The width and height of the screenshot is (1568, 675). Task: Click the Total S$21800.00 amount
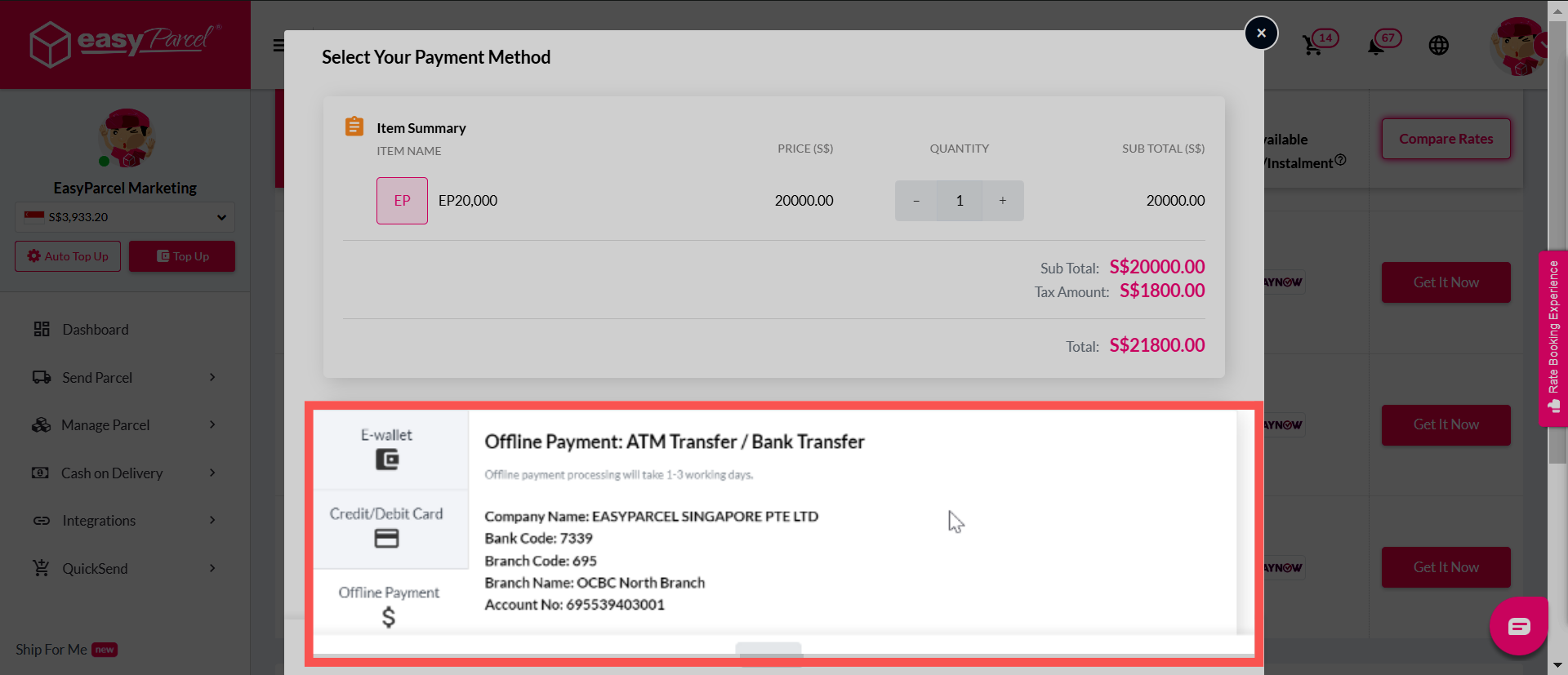pos(1156,345)
